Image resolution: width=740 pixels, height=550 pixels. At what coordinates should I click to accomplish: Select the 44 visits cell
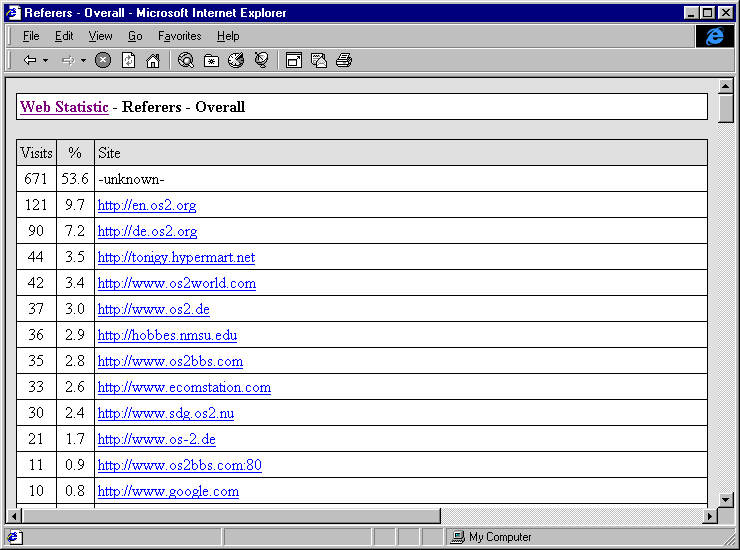click(36, 257)
